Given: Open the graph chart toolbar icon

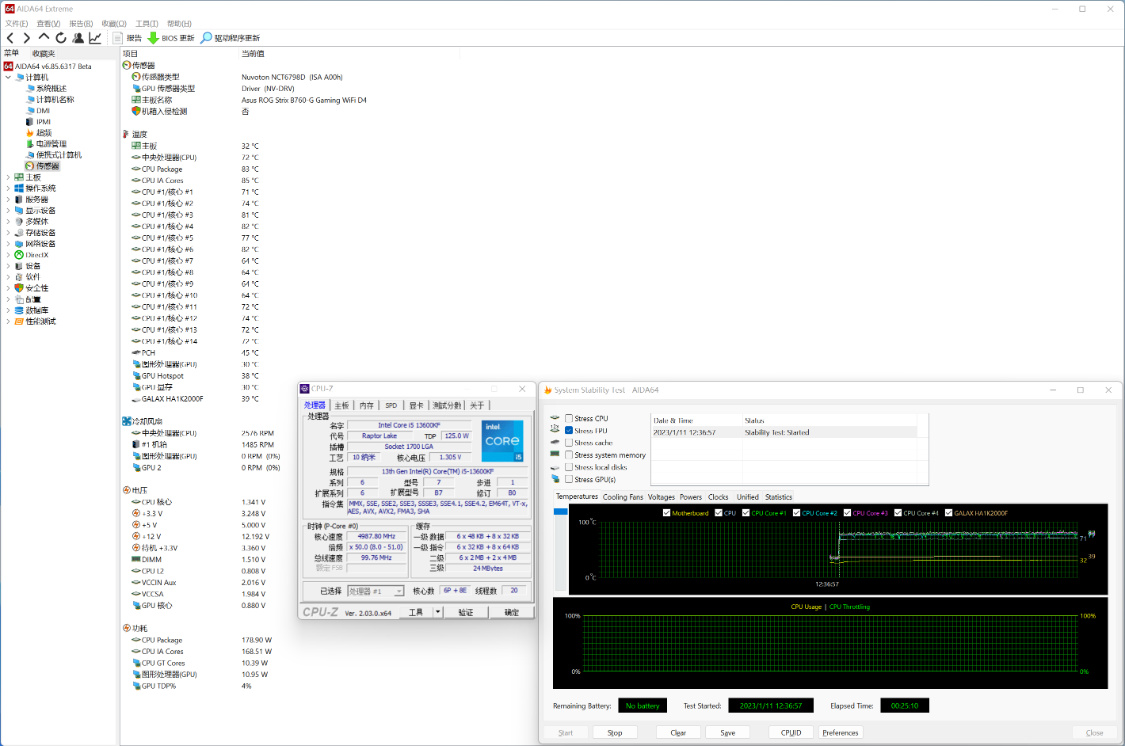Looking at the screenshot, I should point(95,38).
